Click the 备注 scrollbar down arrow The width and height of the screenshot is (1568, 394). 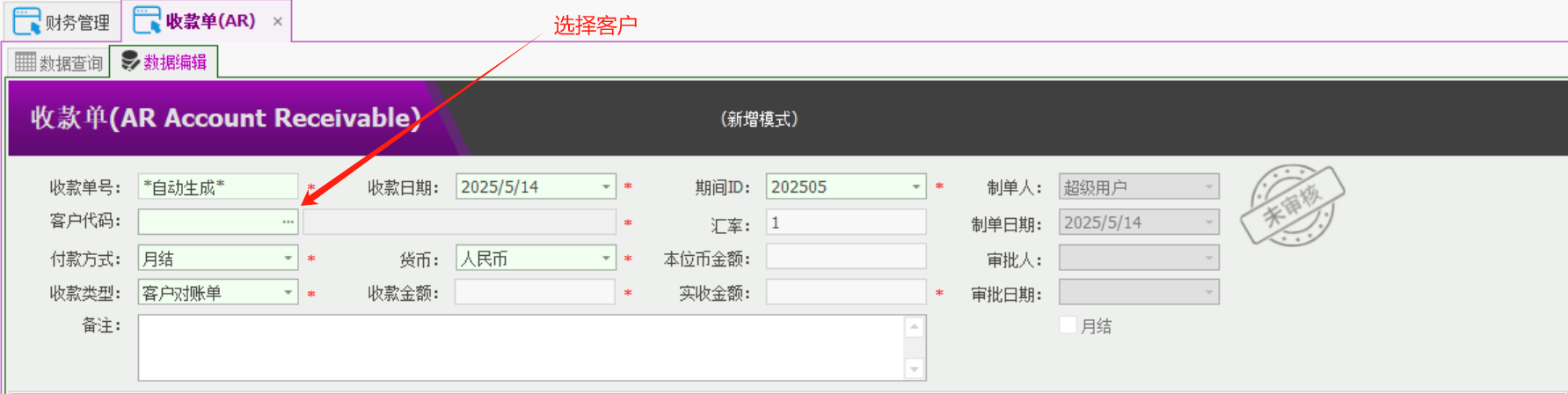tap(915, 369)
